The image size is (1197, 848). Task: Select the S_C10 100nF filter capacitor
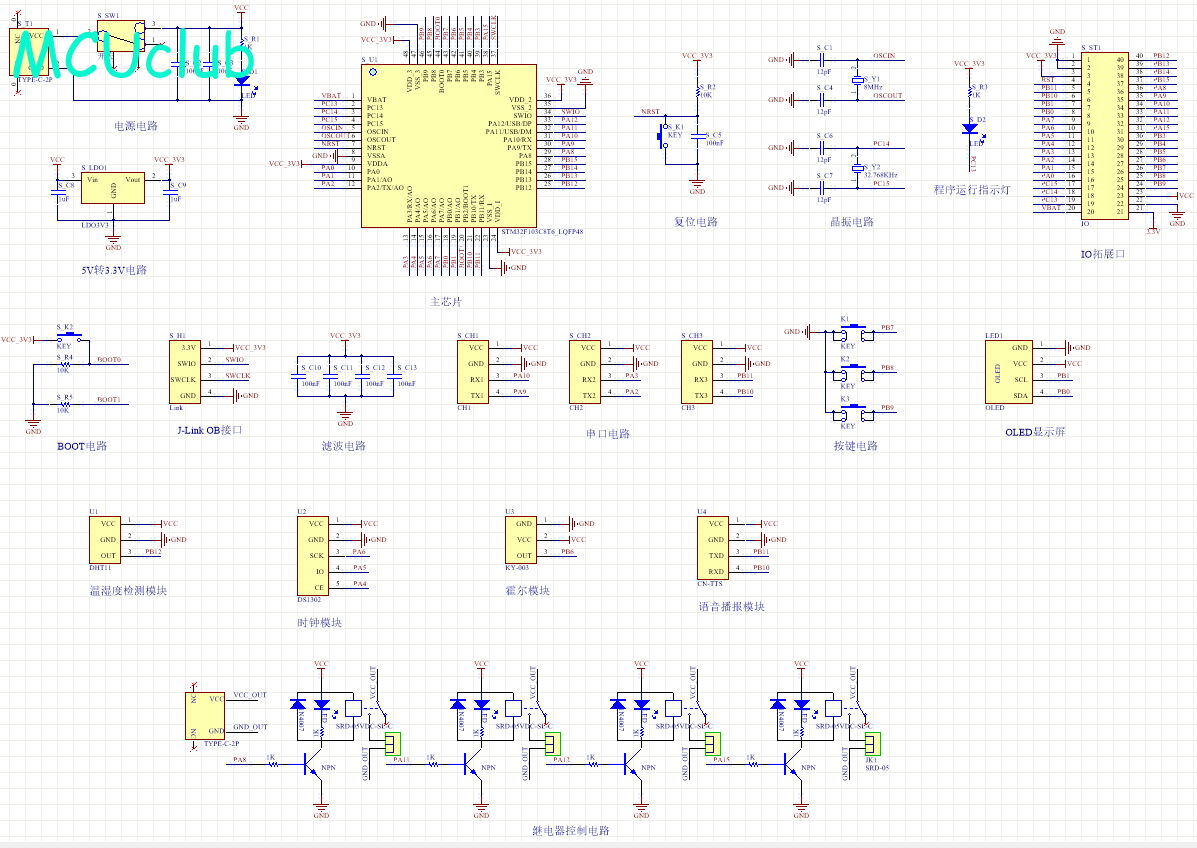298,376
